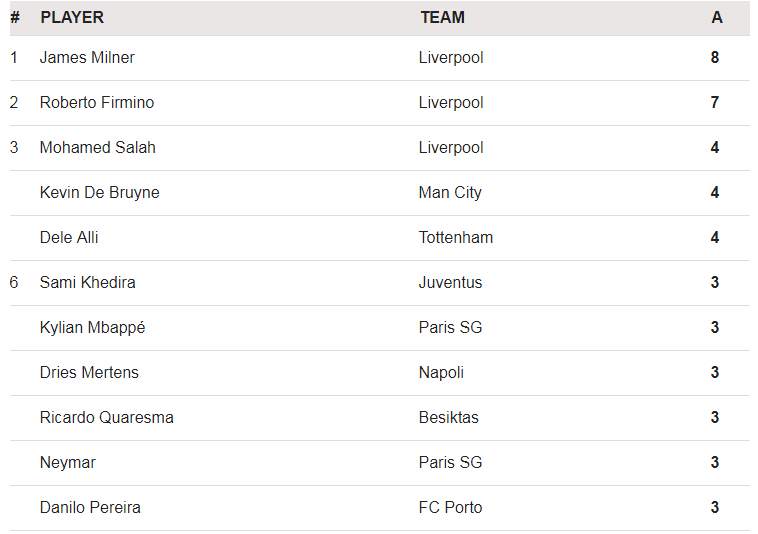
Task: Choose Kylian Mbappé from the list
Action: 92,328
